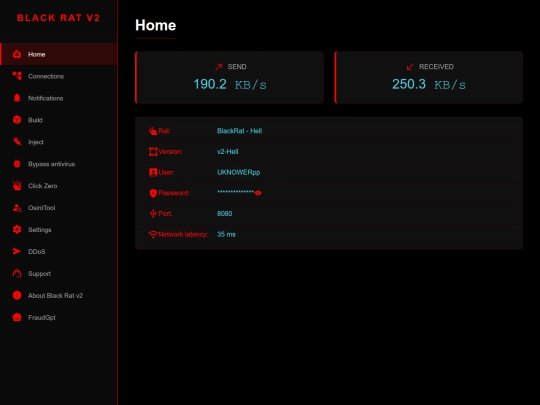Viewport: 540px width, 405px height.
Task: Click the USB icon beside Port
Action: [x=153, y=214]
